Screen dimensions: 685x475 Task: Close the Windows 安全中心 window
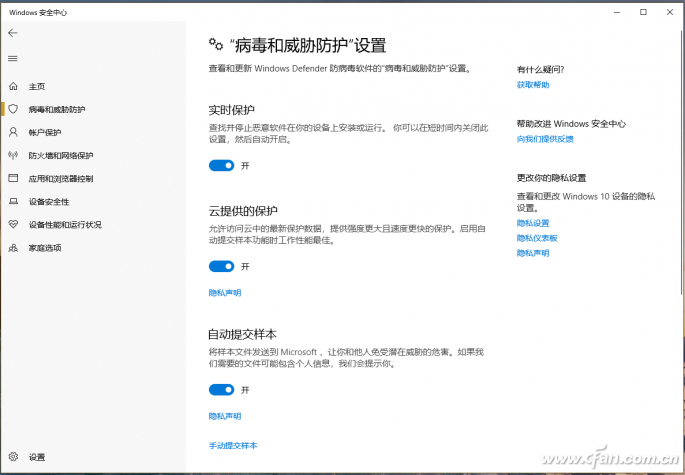[670, 12]
